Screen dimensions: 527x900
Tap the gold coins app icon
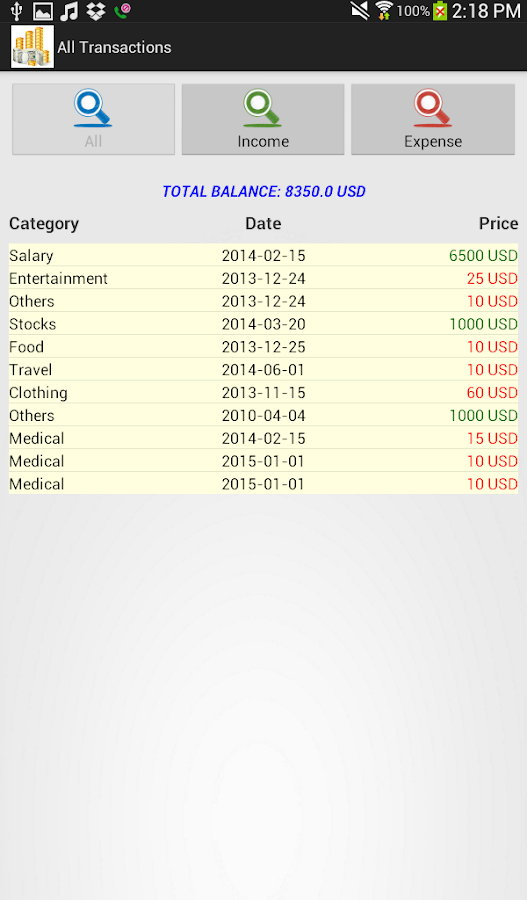pyautogui.click(x=32, y=46)
